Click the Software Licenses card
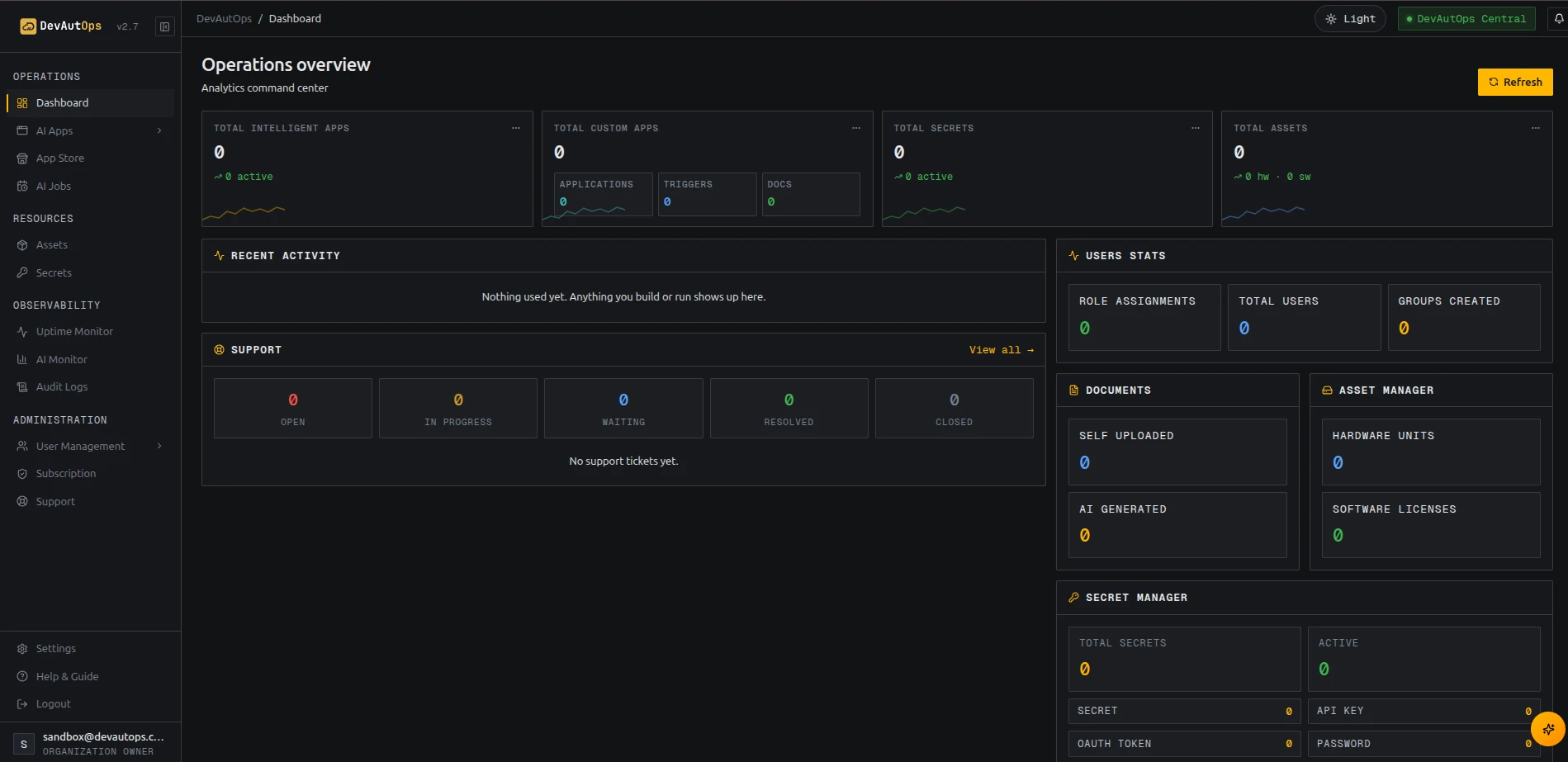The image size is (1568, 762). tap(1431, 525)
